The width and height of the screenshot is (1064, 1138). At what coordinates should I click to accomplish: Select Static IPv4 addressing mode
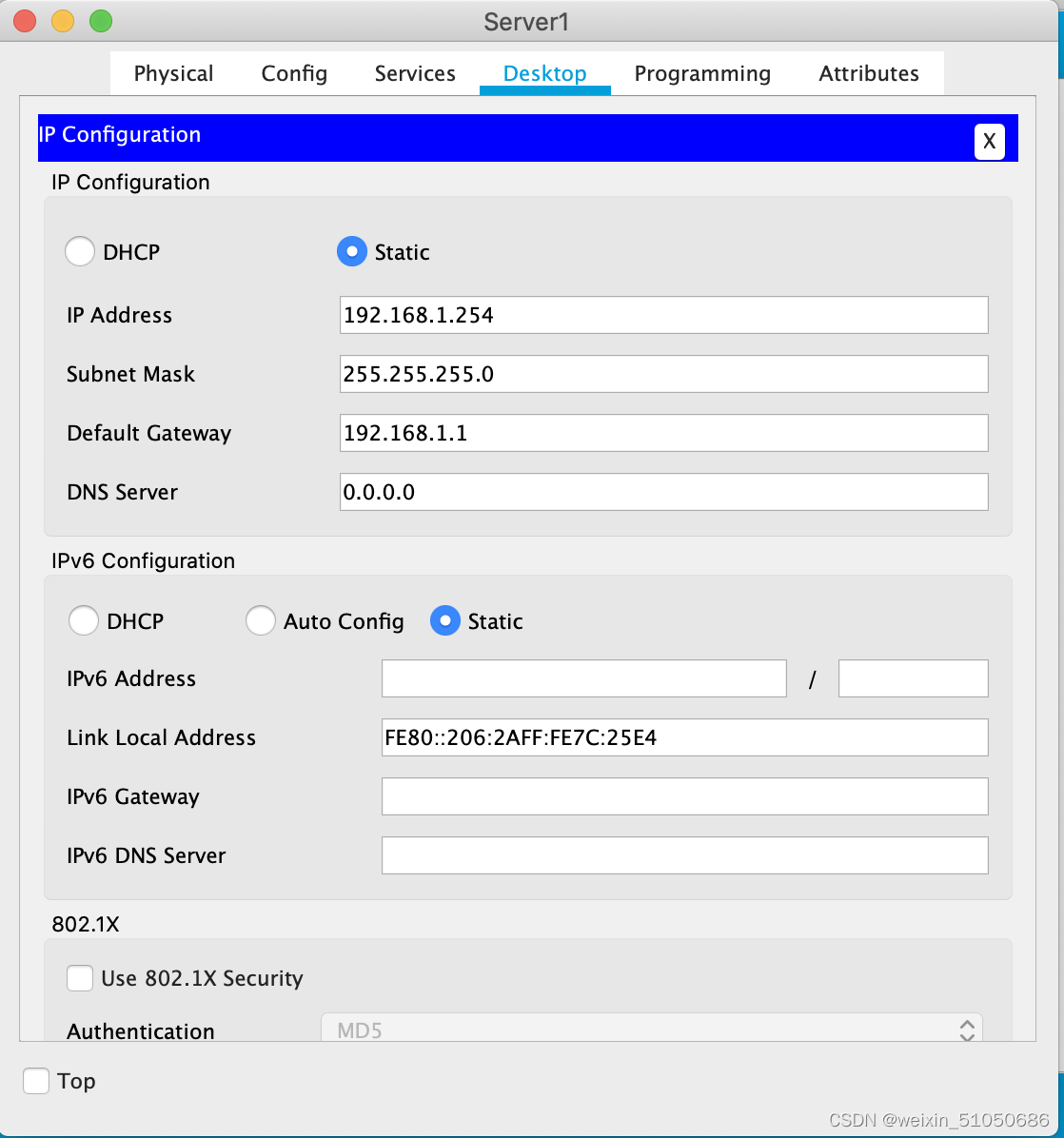coord(351,251)
